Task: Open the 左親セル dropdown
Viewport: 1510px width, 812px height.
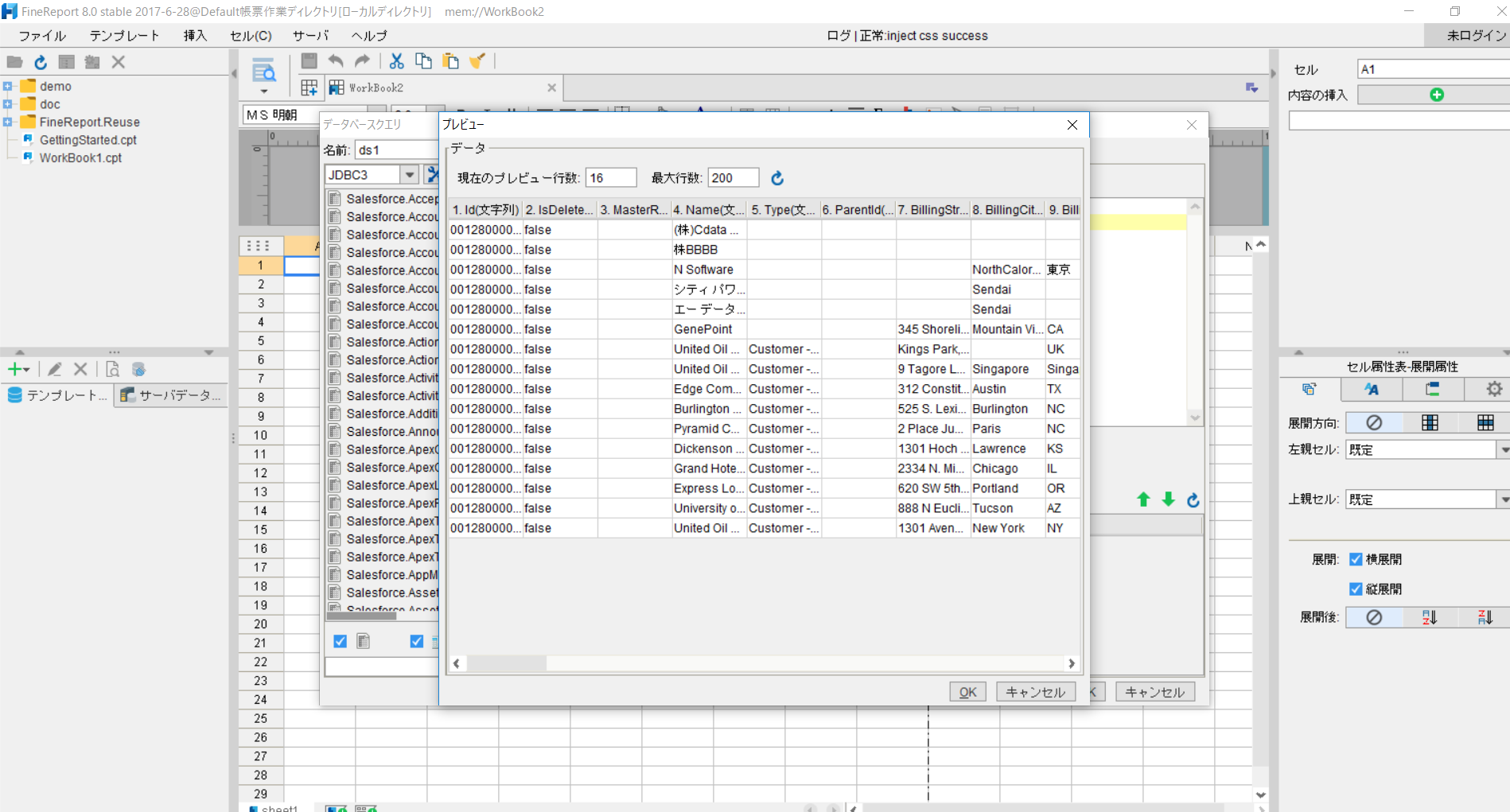Action: pyautogui.click(x=1504, y=449)
